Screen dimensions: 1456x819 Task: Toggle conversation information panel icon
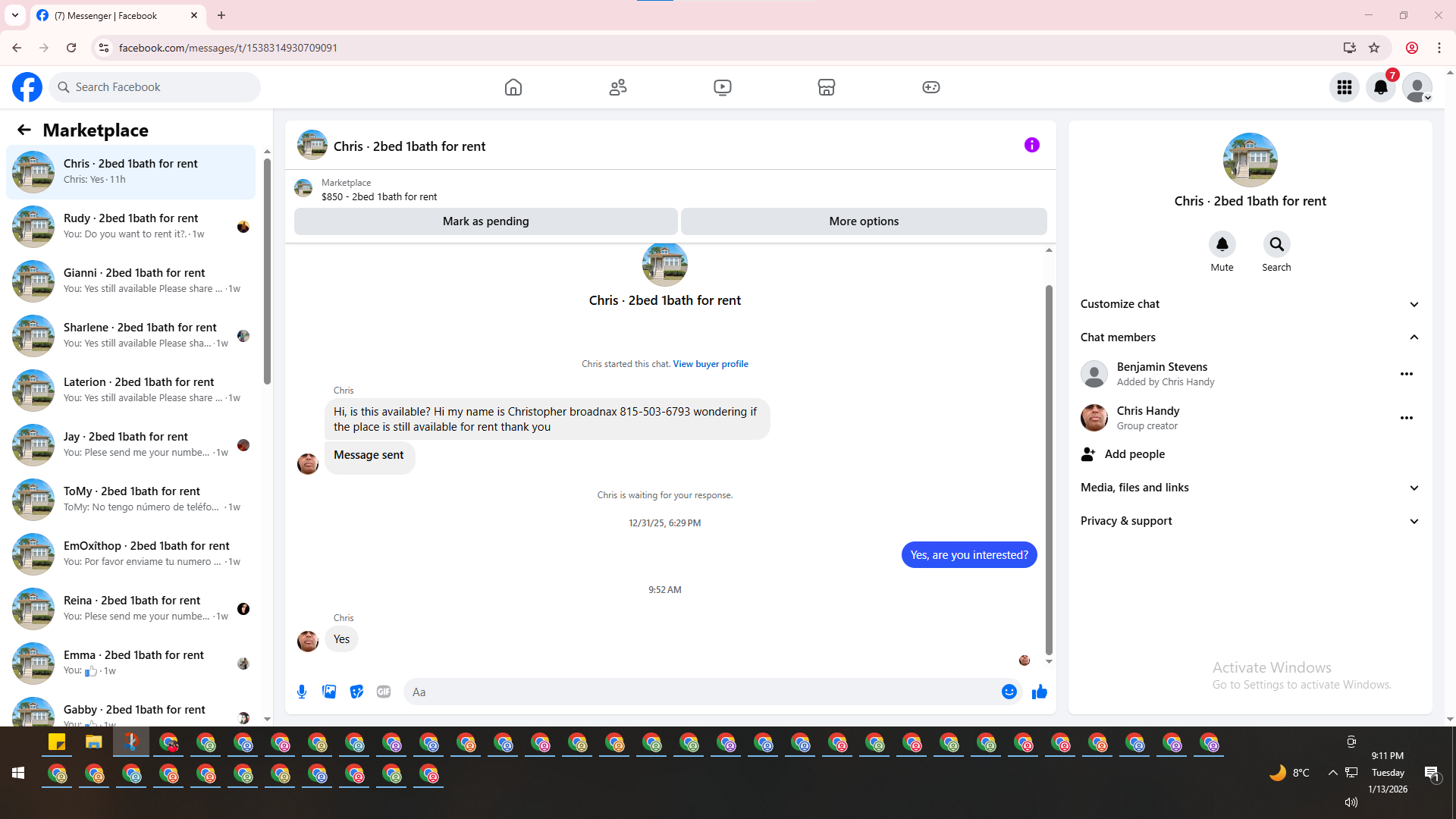tap(1031, 145)
